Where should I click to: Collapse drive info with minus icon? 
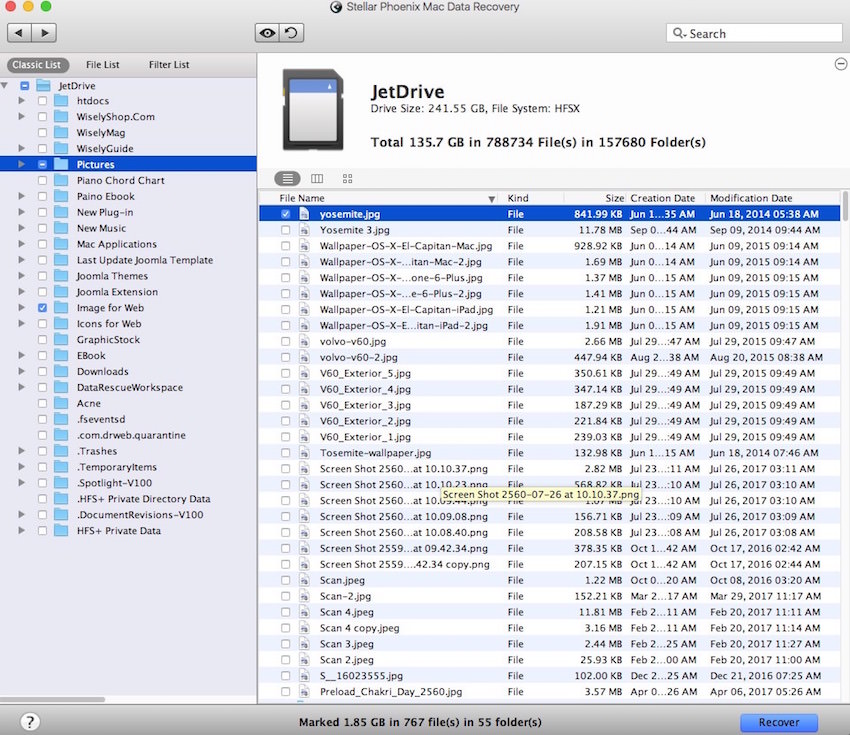tap(841, 64)
